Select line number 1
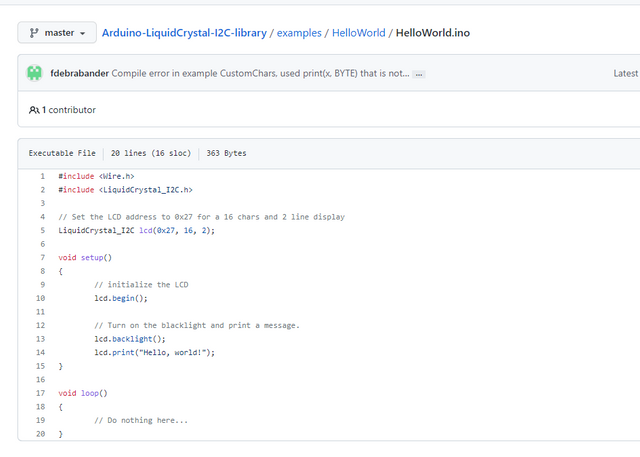This screenshot has height=457, width=640. (42, 176)
